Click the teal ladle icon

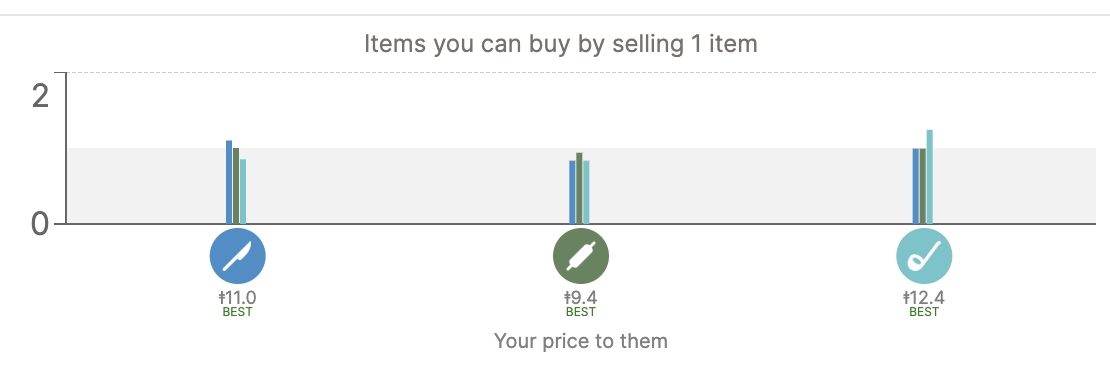click(x=924, y=256)
